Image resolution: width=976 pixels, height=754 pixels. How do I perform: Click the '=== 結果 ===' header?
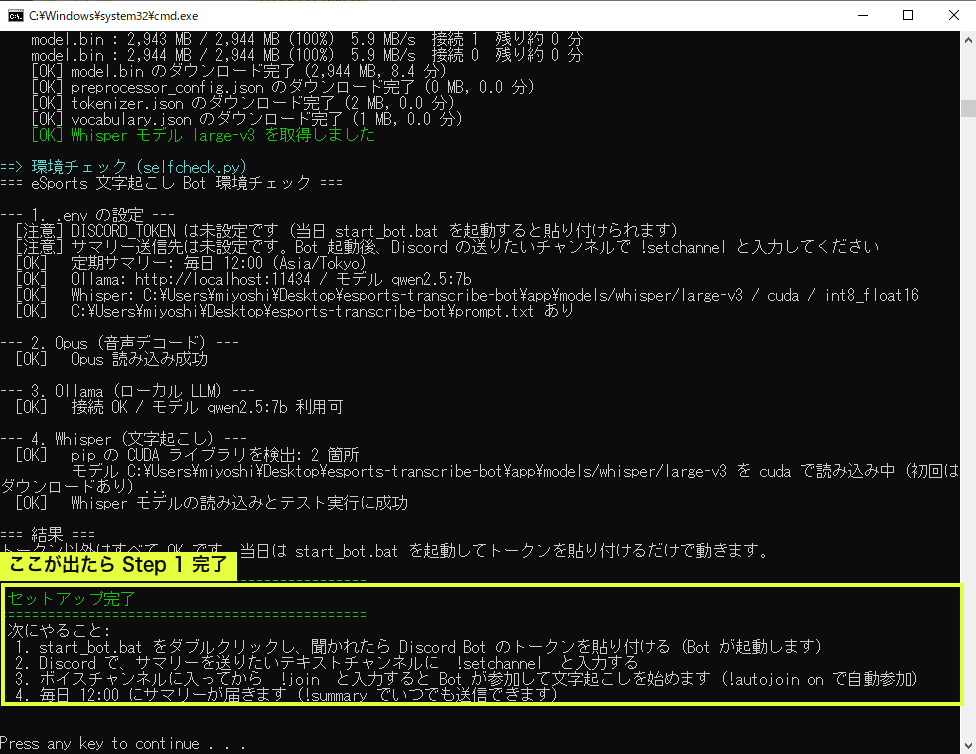pos(47,535)
